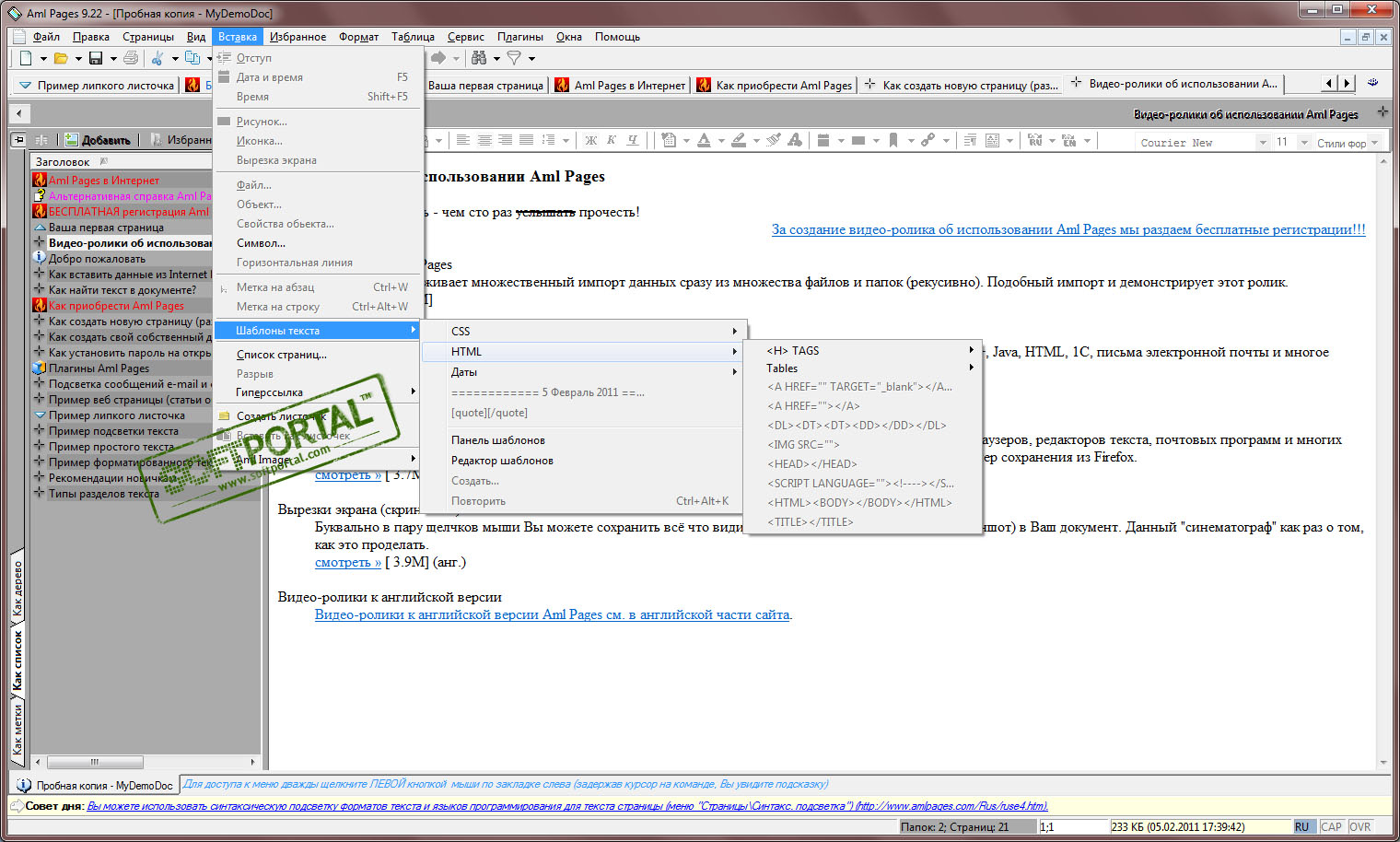Open the CSS templates submenu
Image resolution: width=1400 pixels, height=842 pixels.
(x=582, y=331)
